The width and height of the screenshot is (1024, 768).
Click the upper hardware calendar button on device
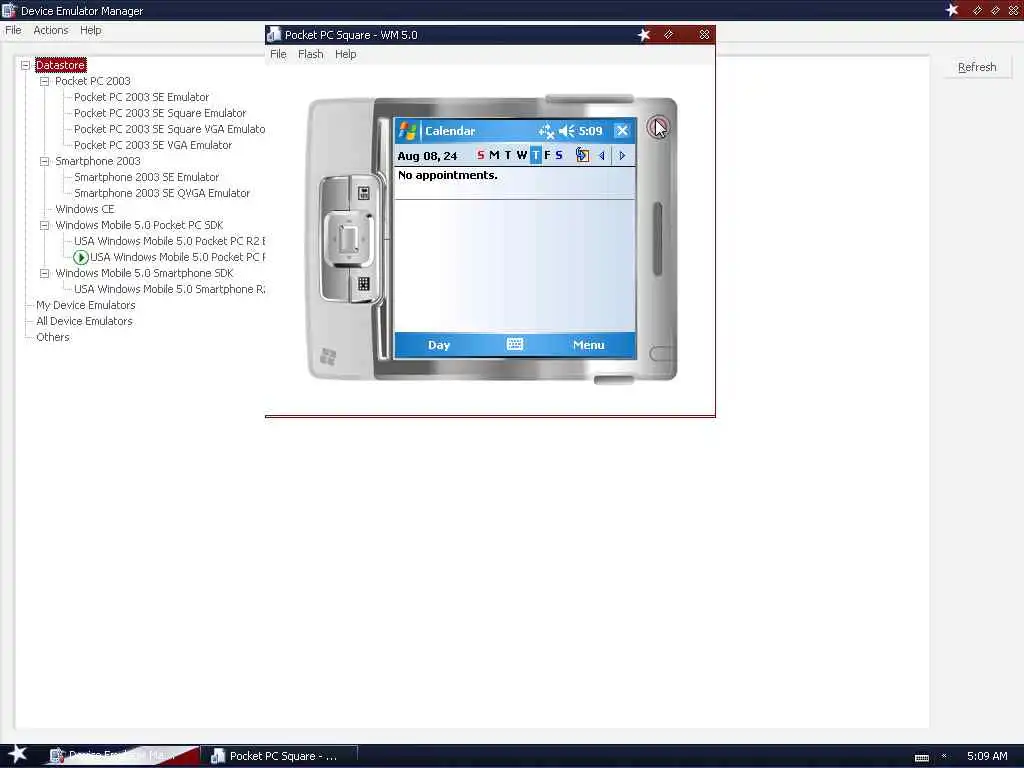[364, 193]
